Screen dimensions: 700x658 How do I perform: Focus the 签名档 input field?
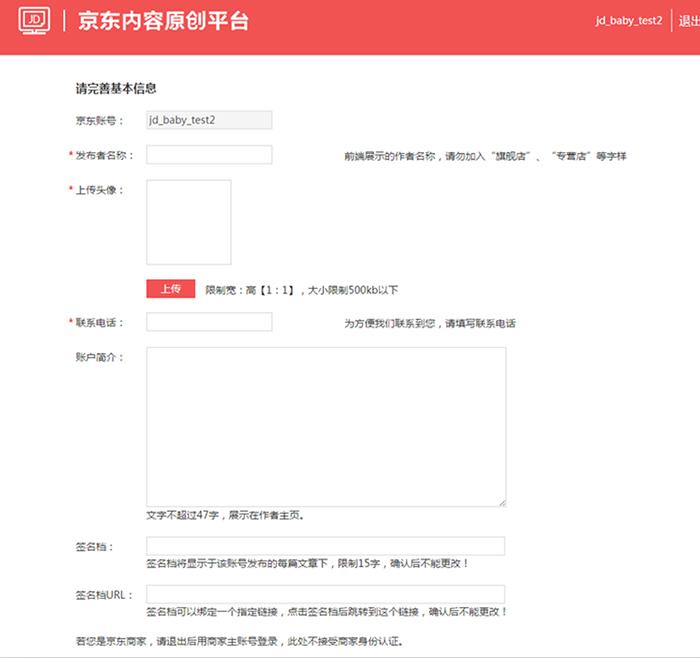point(326,546)
